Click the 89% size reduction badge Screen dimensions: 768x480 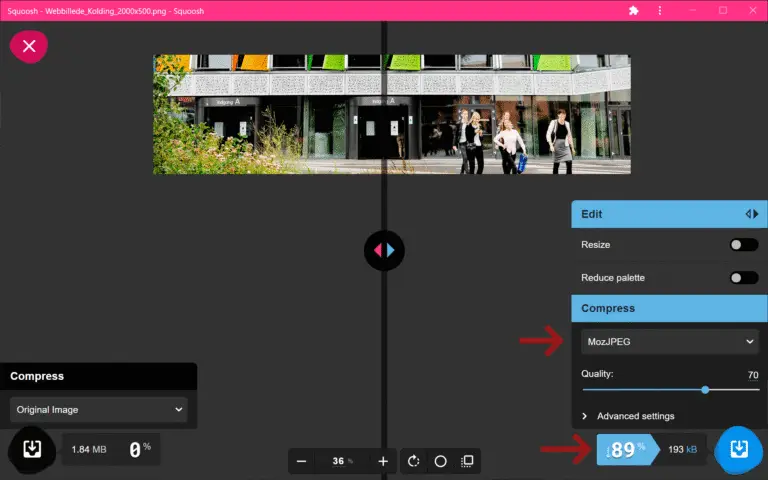click(x=628, y=449)
